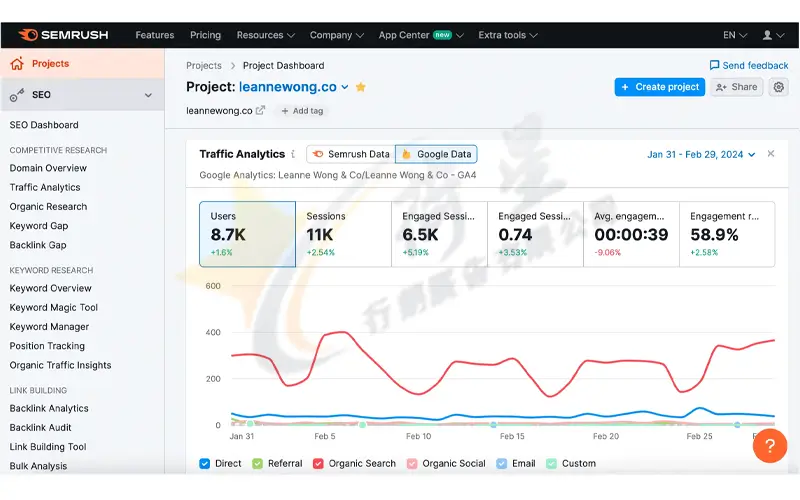
Task: Select the Engaged Sessions 0.74 card
Action: click(x=535, y=234)
